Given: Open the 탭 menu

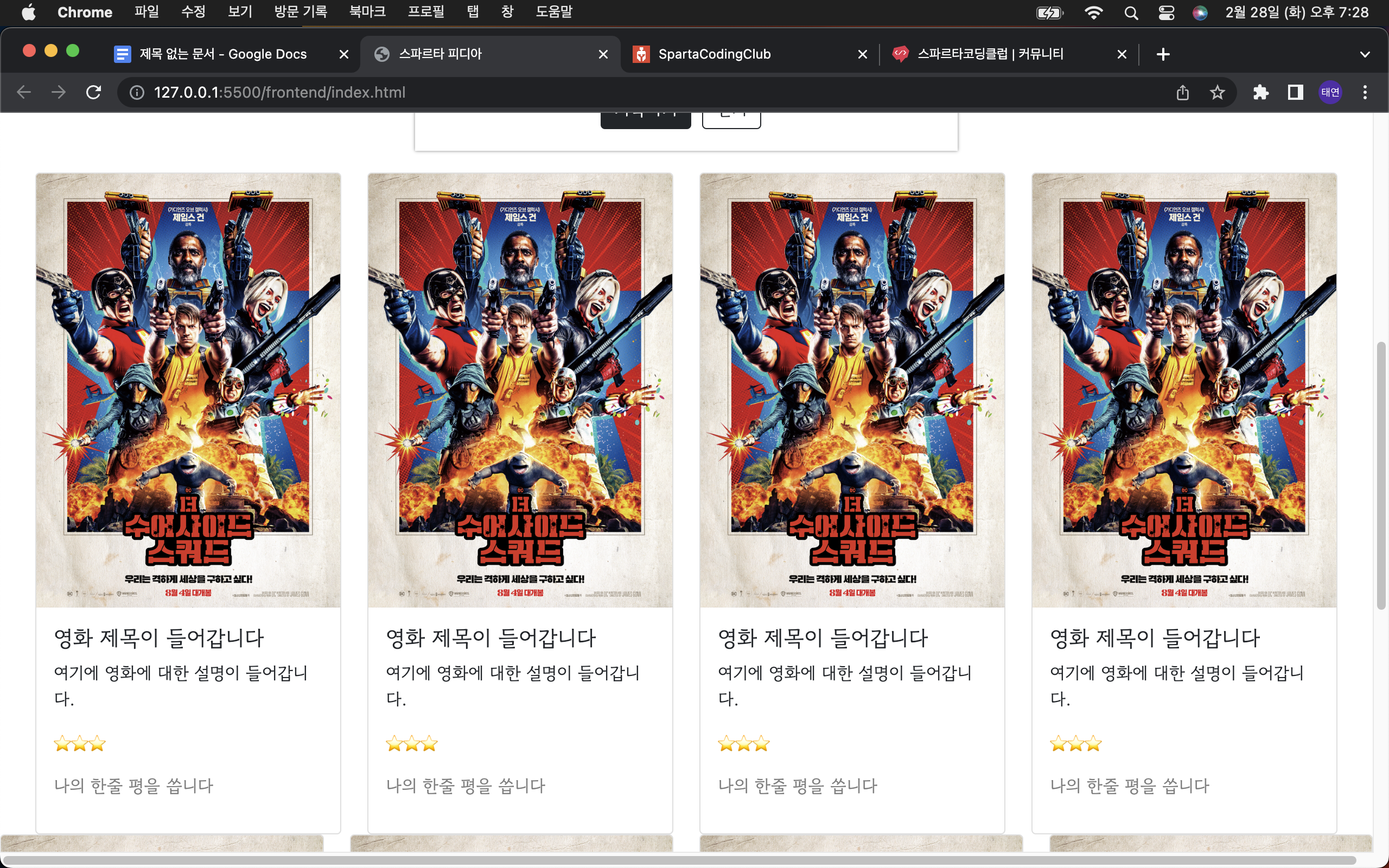Looking at the screenshot, I should [x=473, y=12].
